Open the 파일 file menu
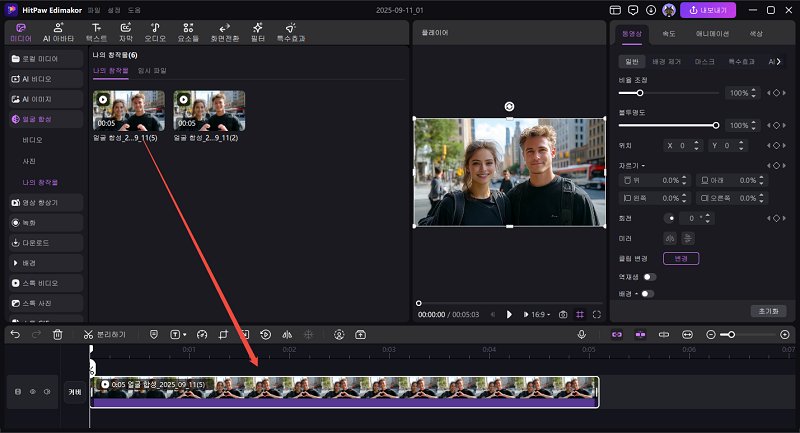 [93, 10]
